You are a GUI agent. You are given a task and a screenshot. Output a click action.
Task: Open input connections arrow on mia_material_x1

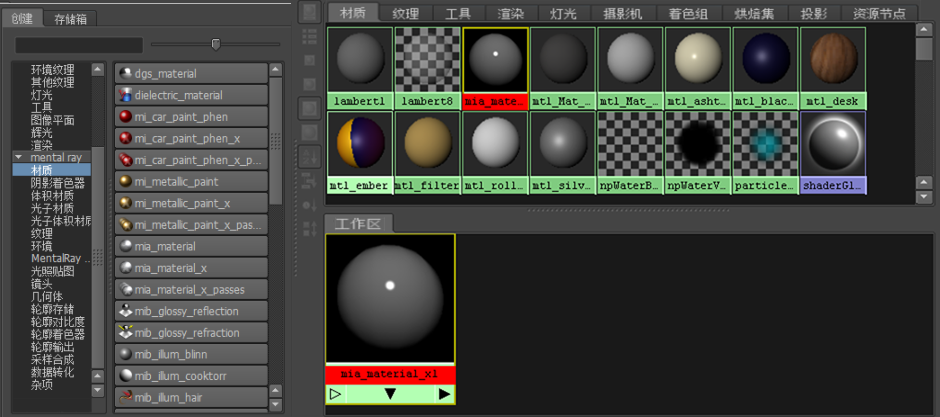click(336, 394)
